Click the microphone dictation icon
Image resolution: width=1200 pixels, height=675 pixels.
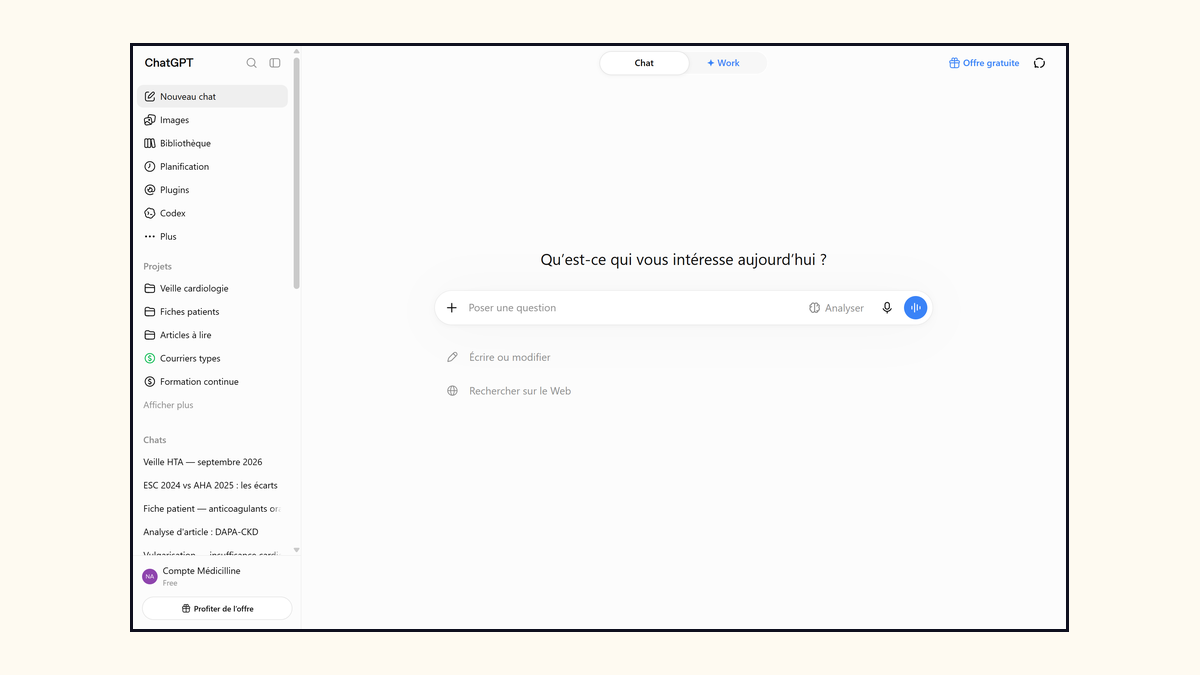887,308
